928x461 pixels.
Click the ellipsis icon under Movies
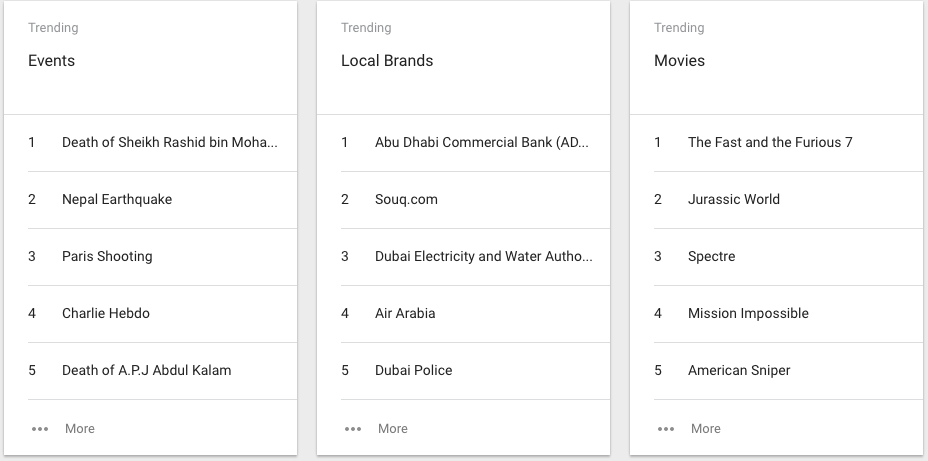(x=666, y=429)
